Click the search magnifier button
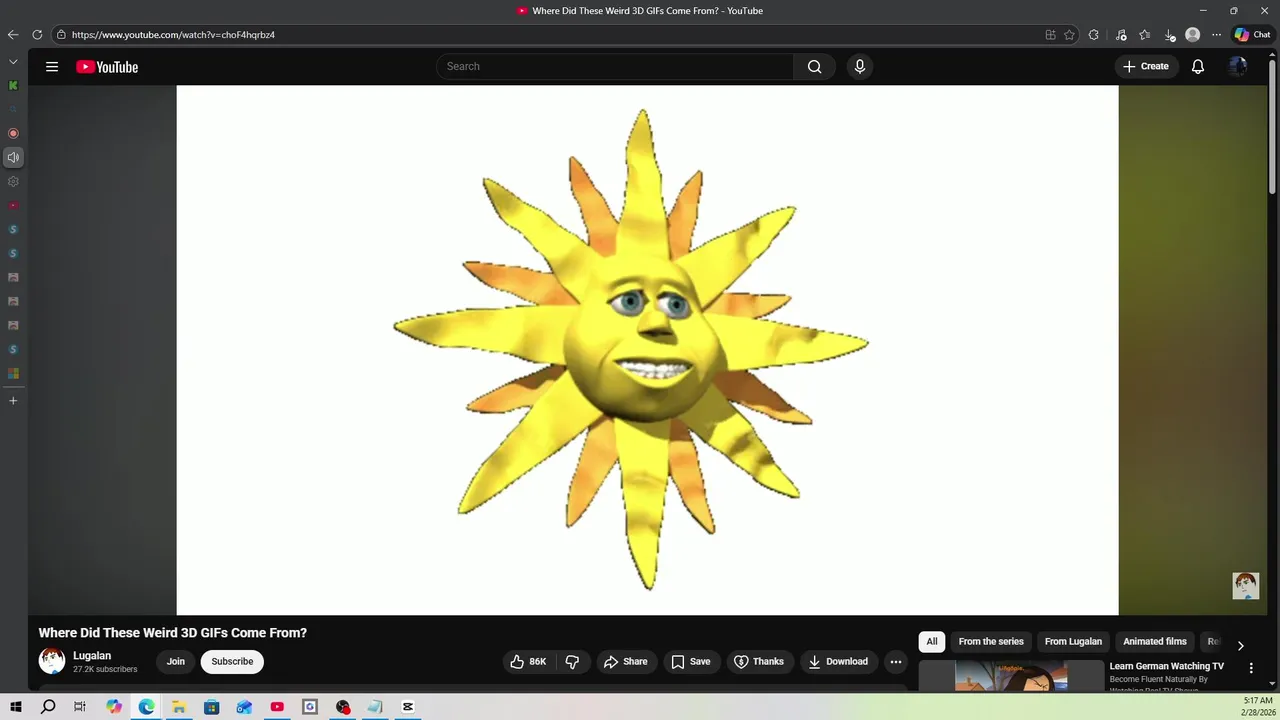Image resolution: width=1280 pixels, height=720 pixels. pos(814,67)
